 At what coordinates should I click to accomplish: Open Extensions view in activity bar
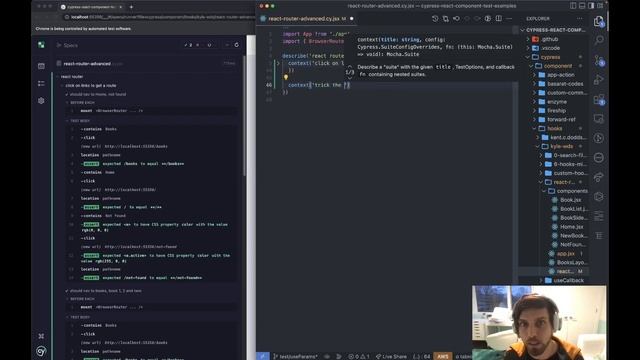[x=599, y=99]
